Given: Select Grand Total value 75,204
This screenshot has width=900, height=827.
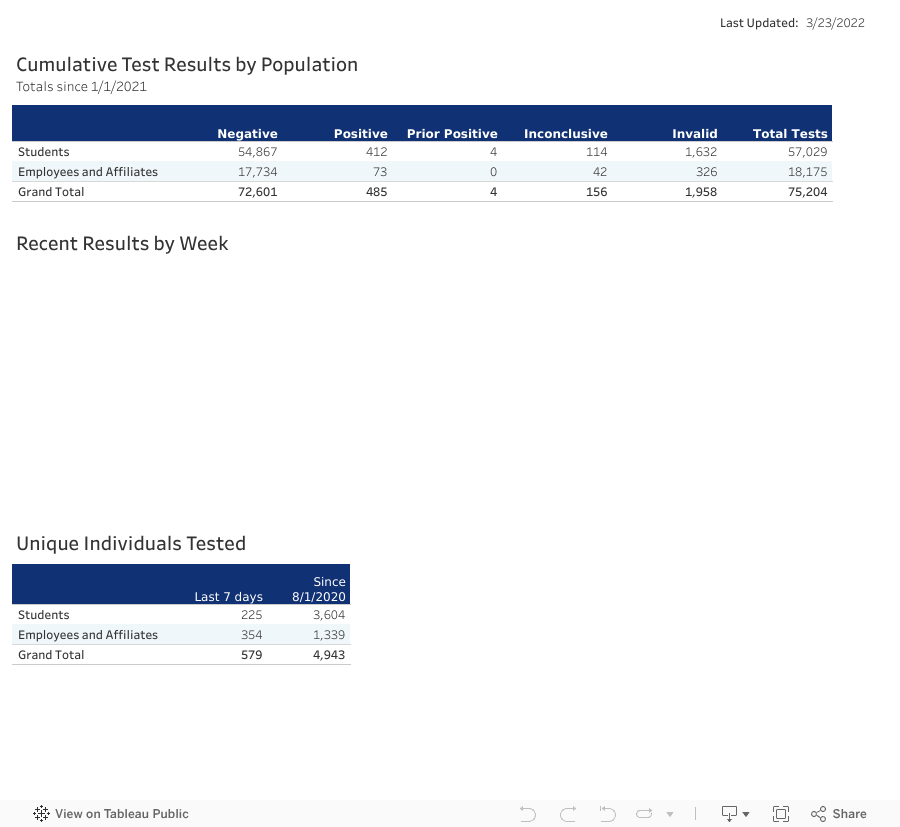Looking at the screenshot, I should coord(806,192).
